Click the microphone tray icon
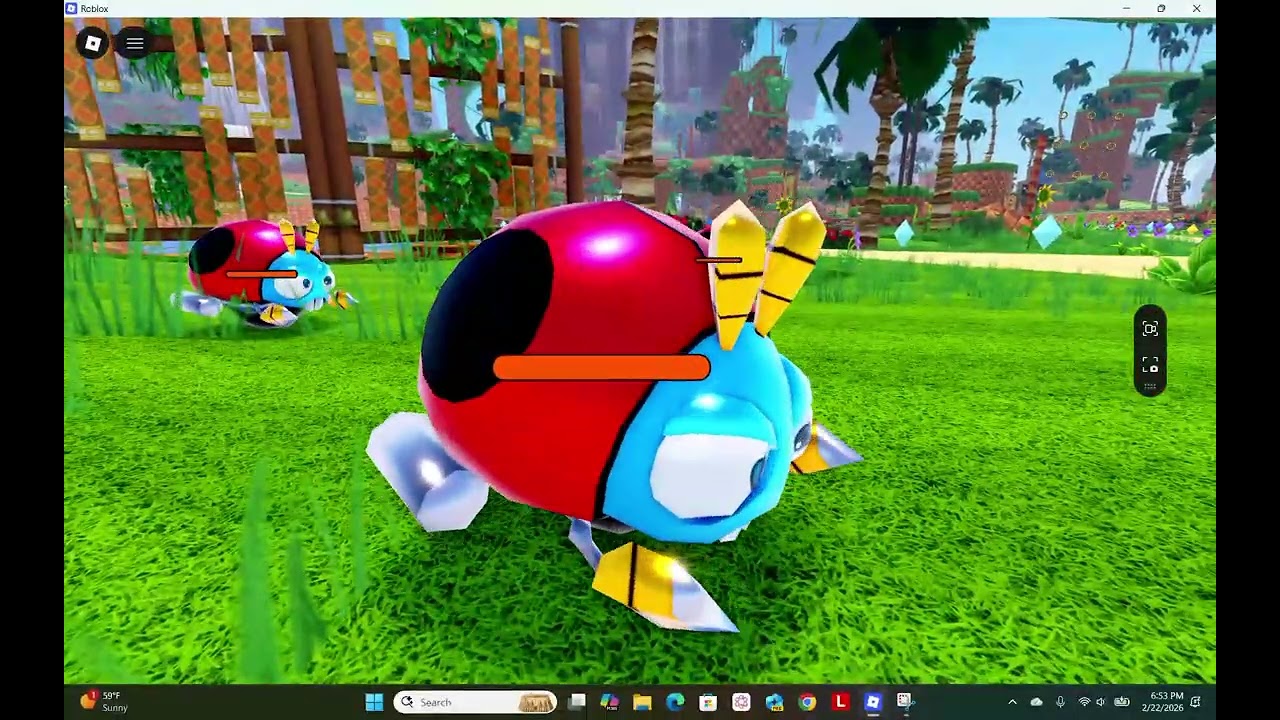1280x720 pixels. 1060,702
